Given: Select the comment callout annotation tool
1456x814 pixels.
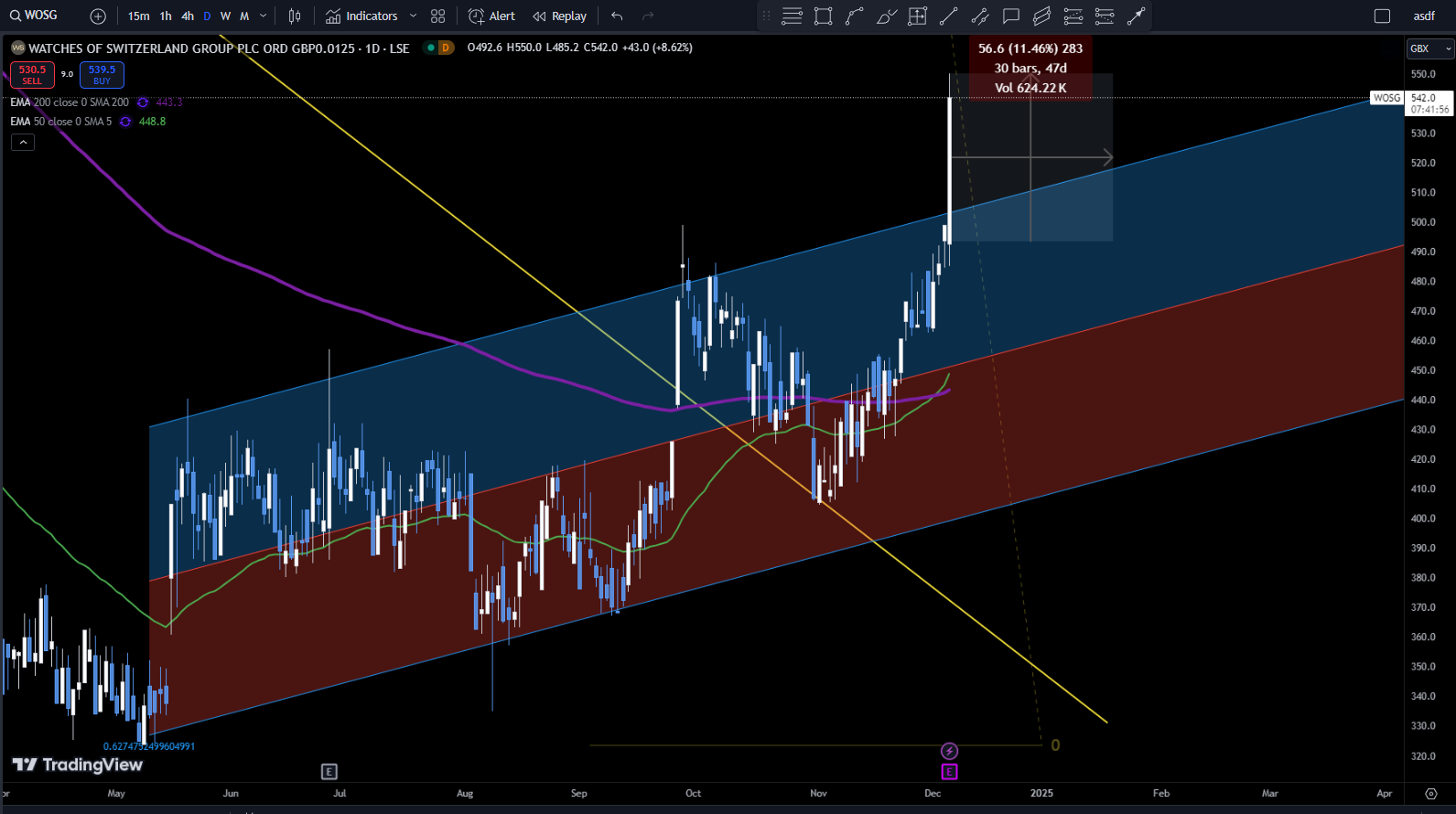Looking at the screenshot, I should tap(1011, 16).
